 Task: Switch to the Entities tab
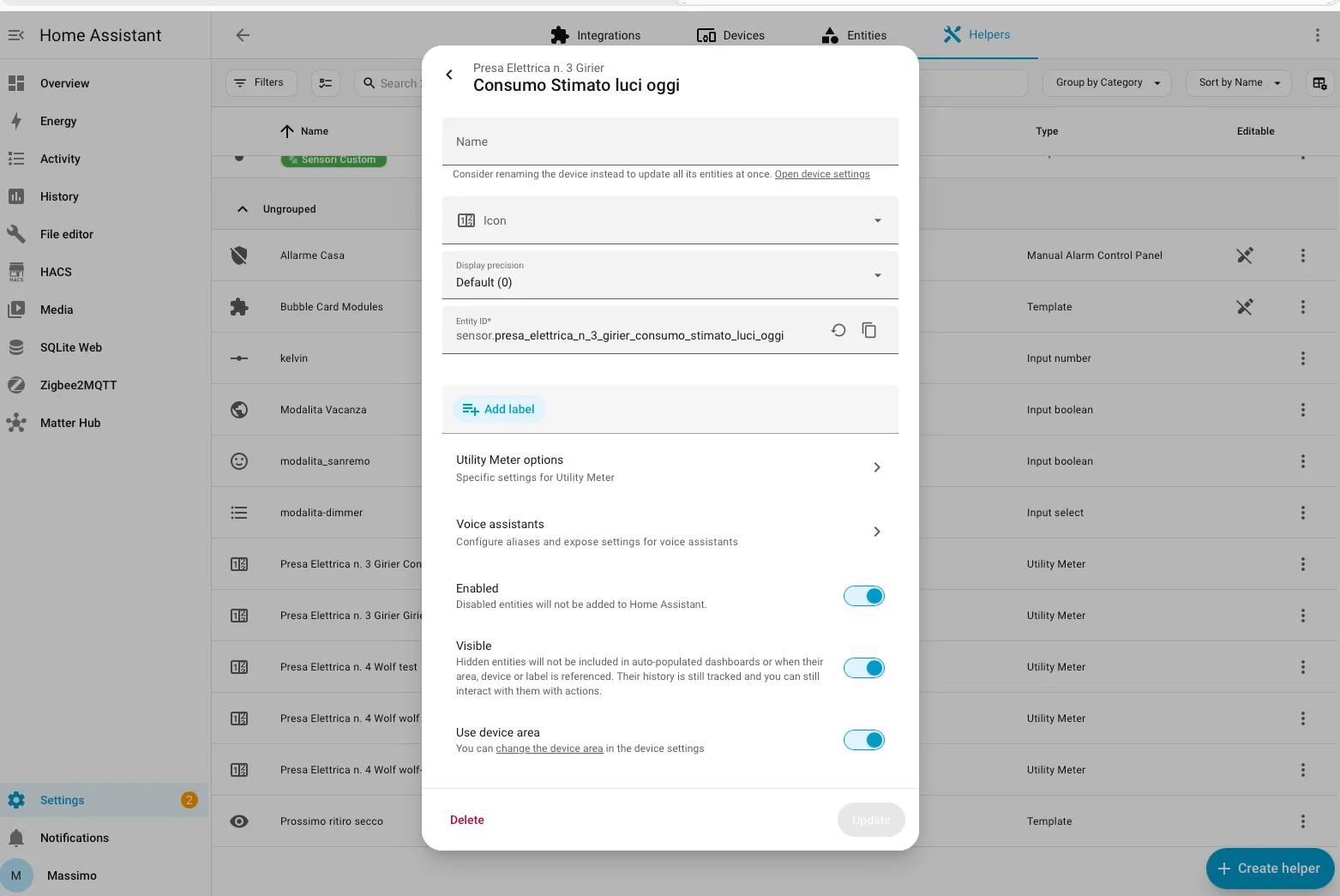pyautogui.click(x=854, y=35)
